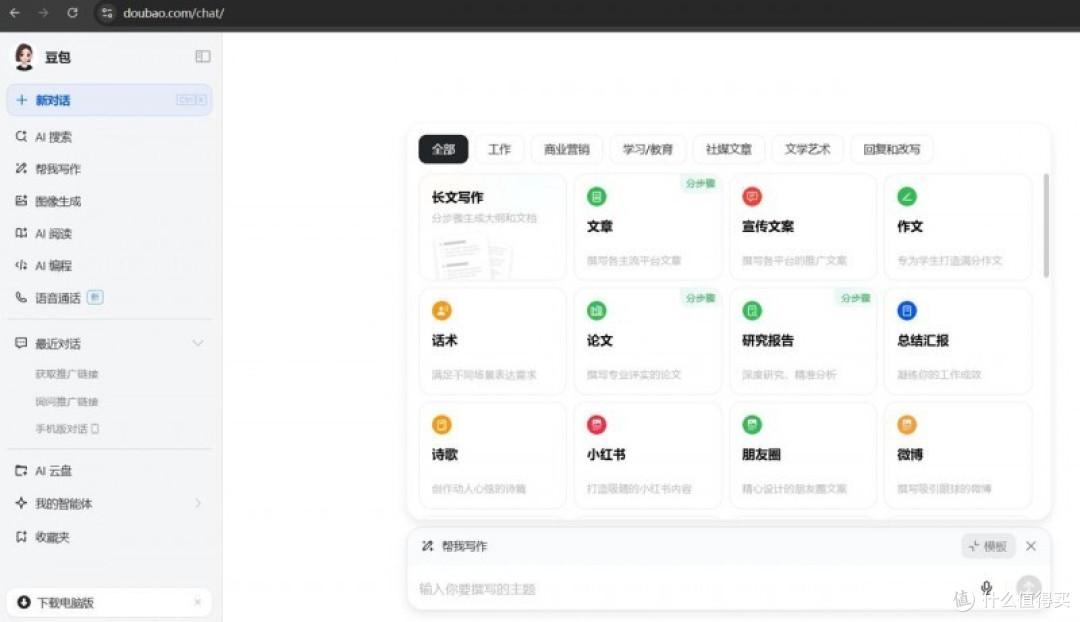Open recent chat 手机版对话
1080x622 pixels.
(x=67, y=428)
